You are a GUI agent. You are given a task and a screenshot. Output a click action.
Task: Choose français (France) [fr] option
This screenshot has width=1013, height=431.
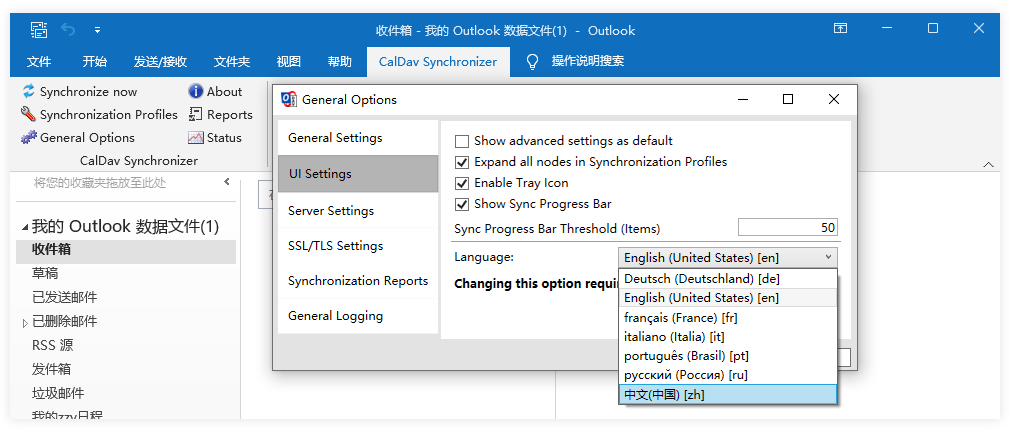pos(728,317)
